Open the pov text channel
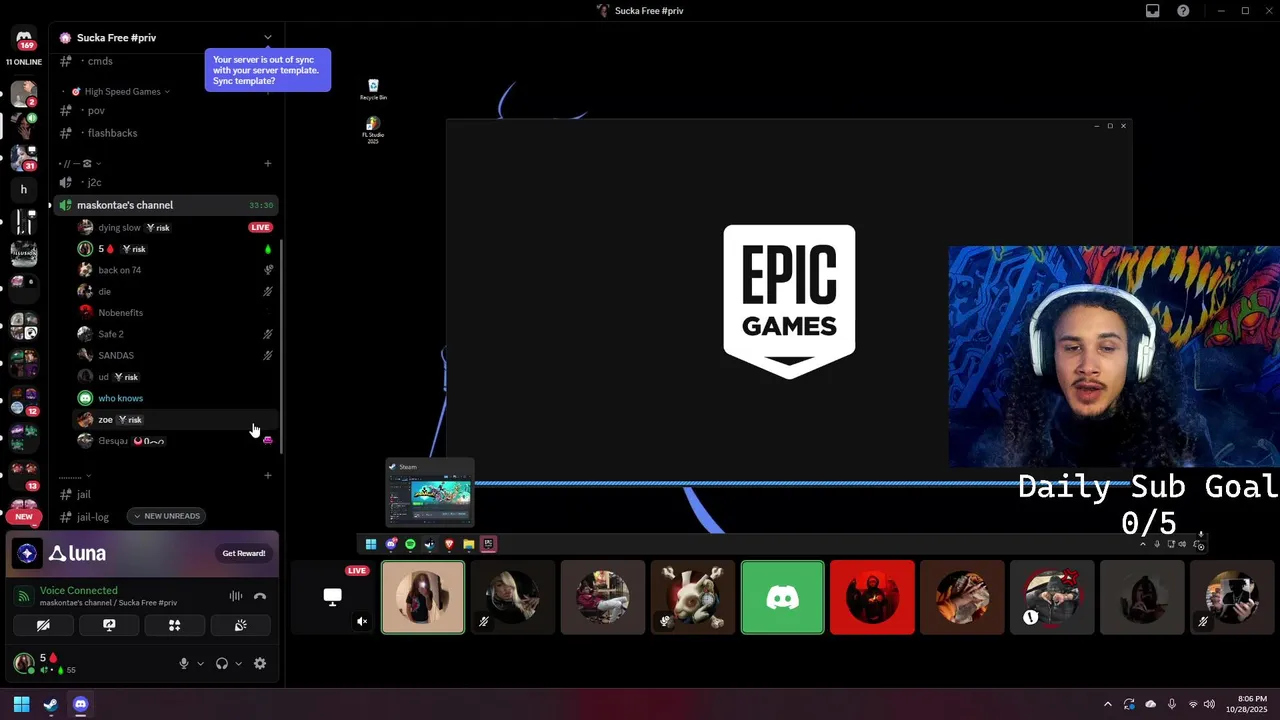 166,111
